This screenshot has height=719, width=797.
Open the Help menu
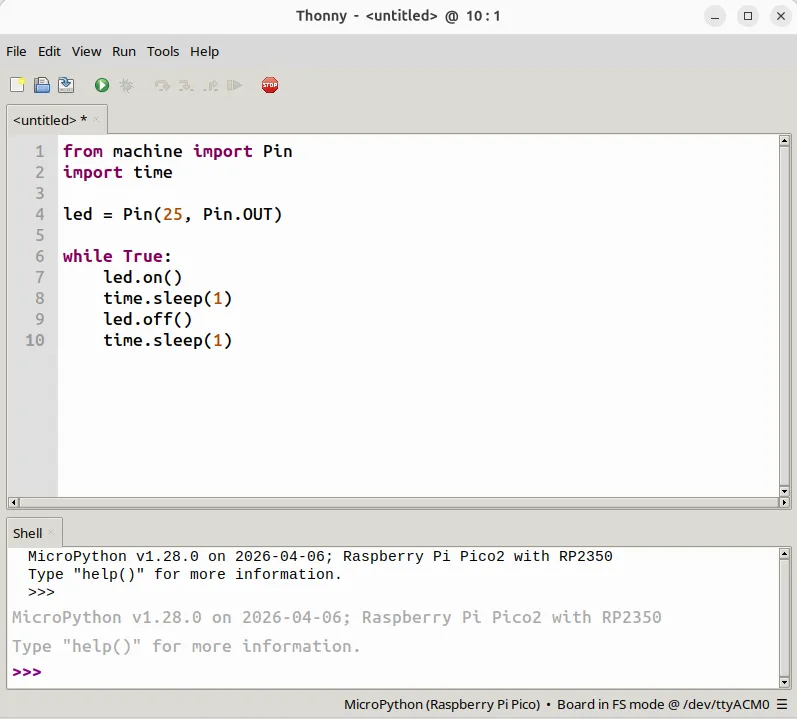coord(204,51)
